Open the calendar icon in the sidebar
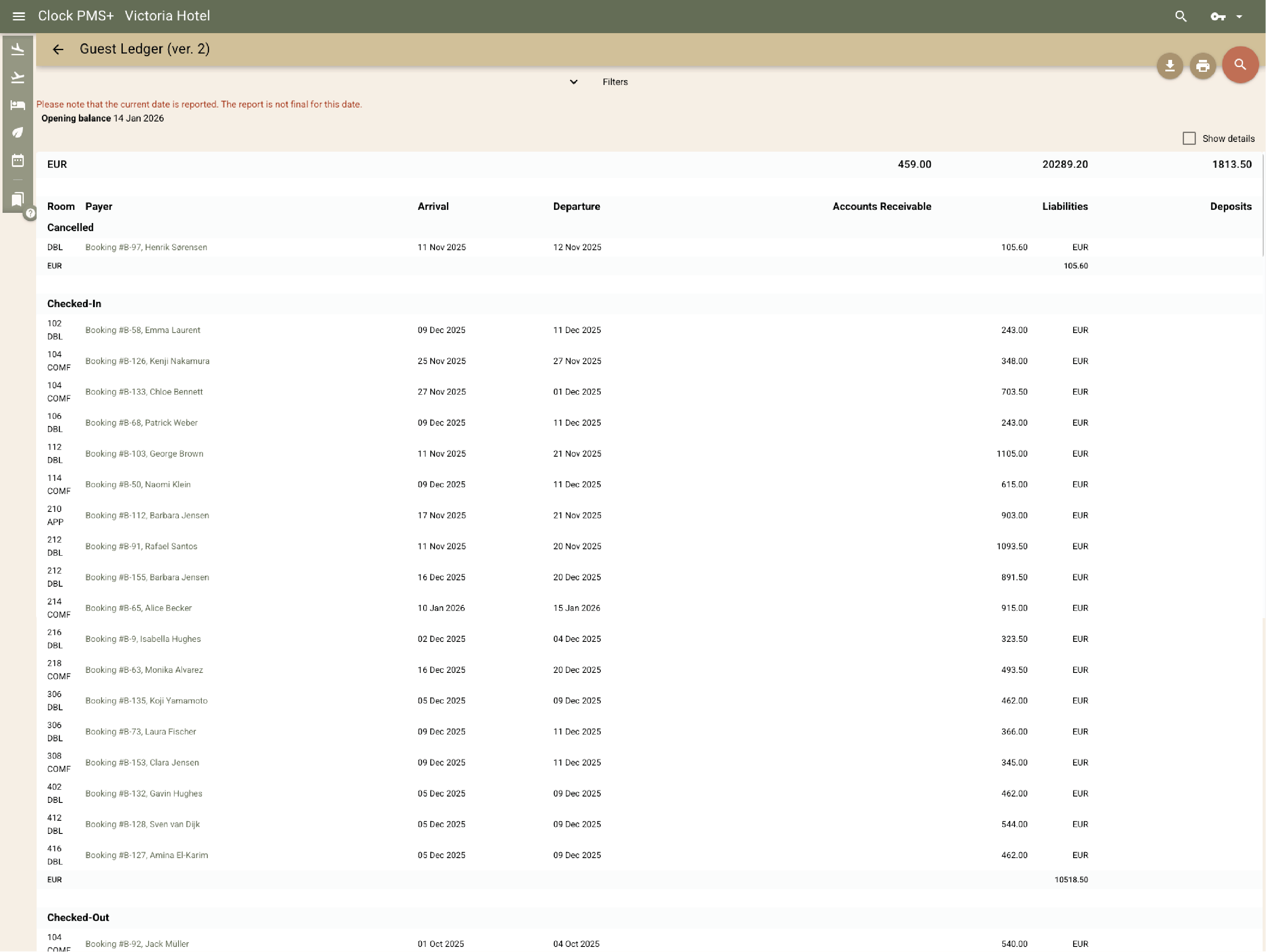The width and height of the screenshot is (1266, 952). 18,161
